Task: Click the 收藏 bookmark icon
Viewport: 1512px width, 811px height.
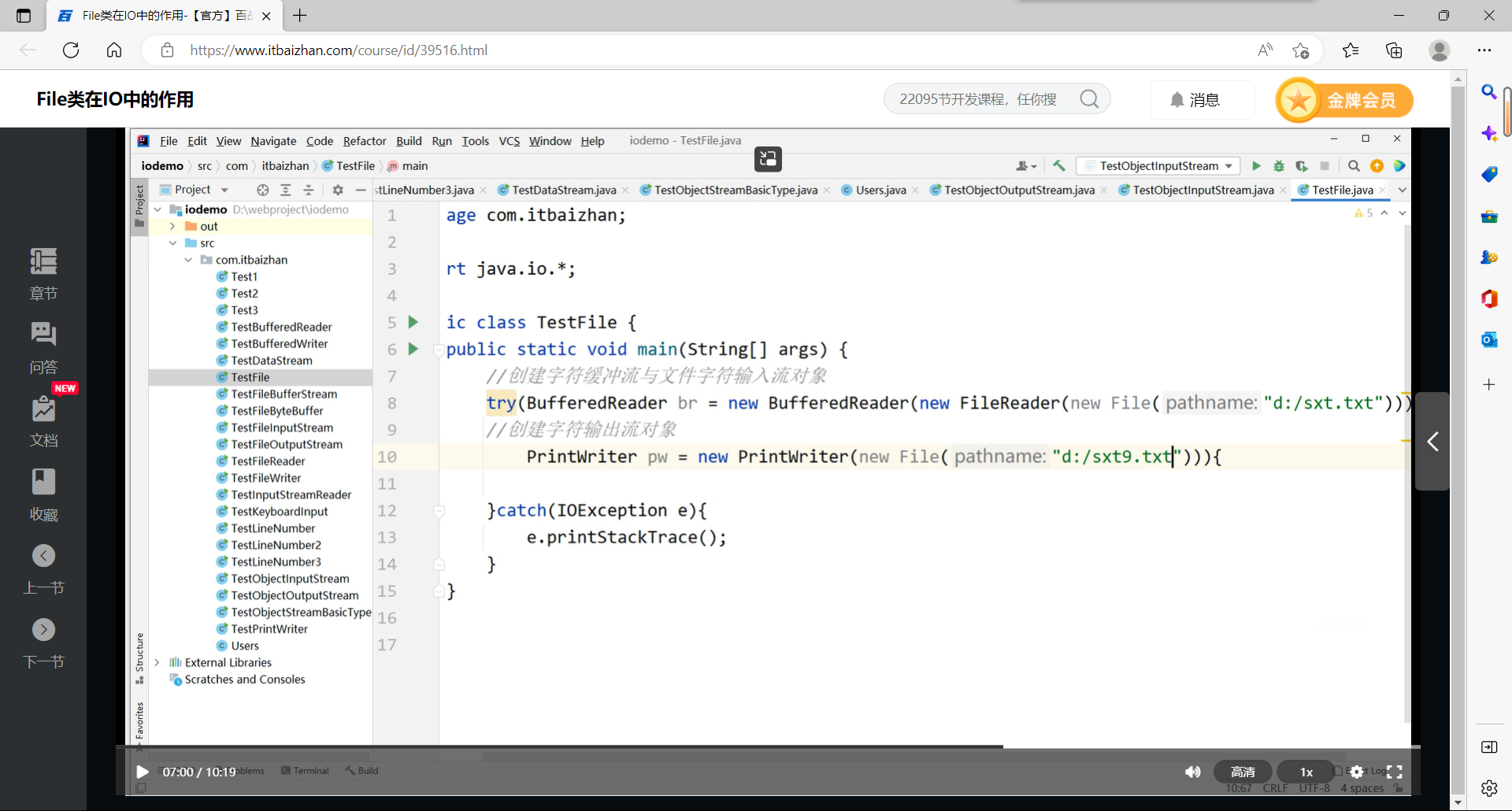Action: [43, 495]
